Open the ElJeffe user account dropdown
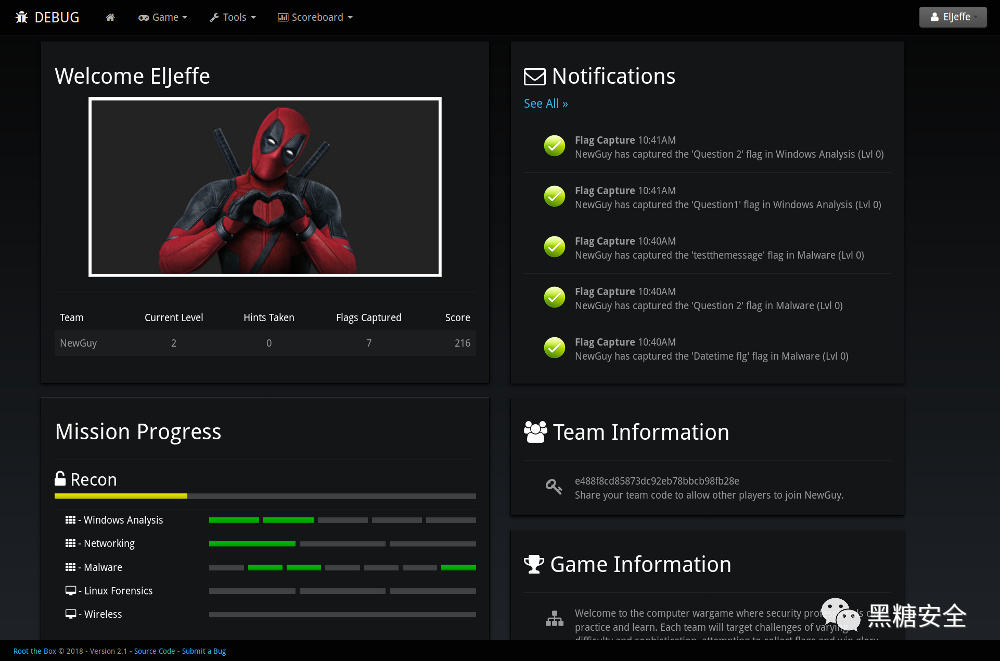Image resolution: width=1000 pixels, height=661 pixels. (953, 17)
